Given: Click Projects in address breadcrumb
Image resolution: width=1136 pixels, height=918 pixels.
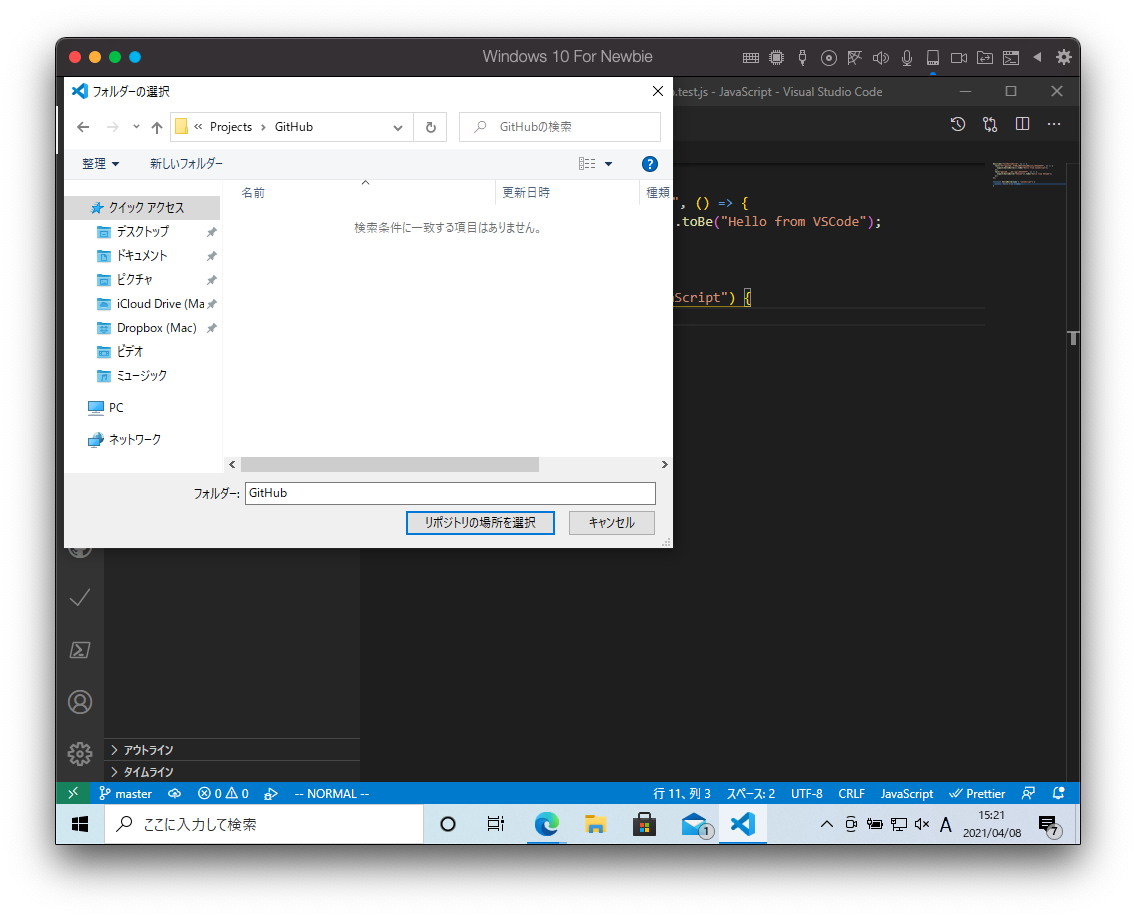Looking at the screenshot, I should pyautogui.click(x=231, y=127).
